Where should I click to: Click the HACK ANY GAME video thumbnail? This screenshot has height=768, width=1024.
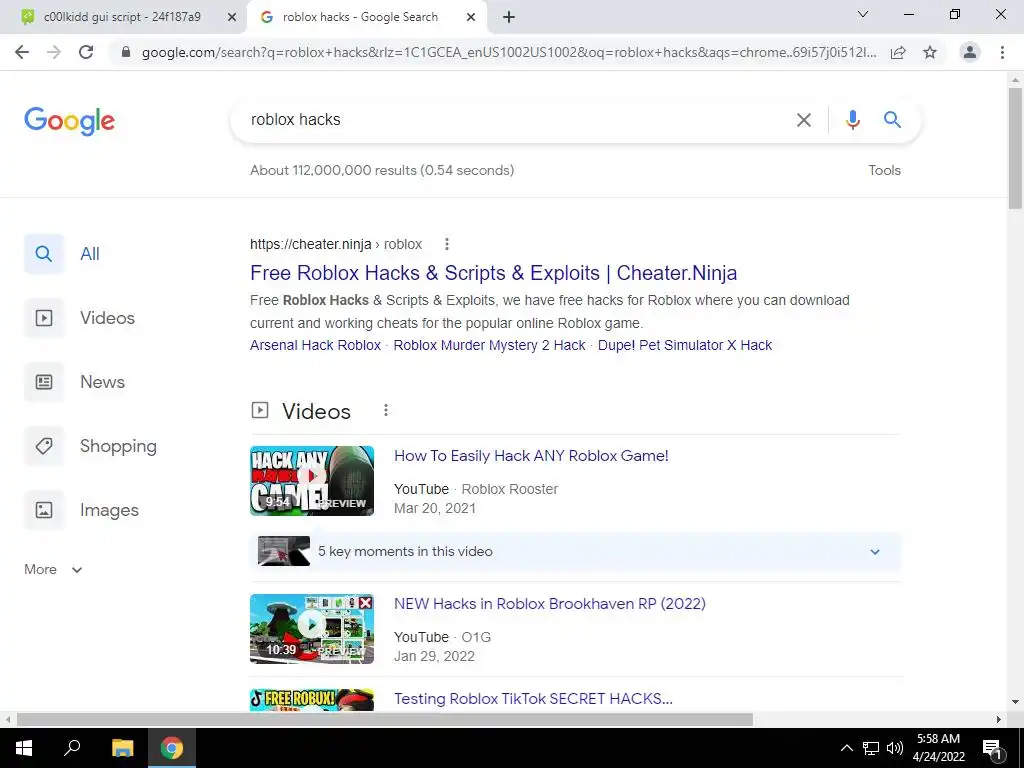pos(312,481)
